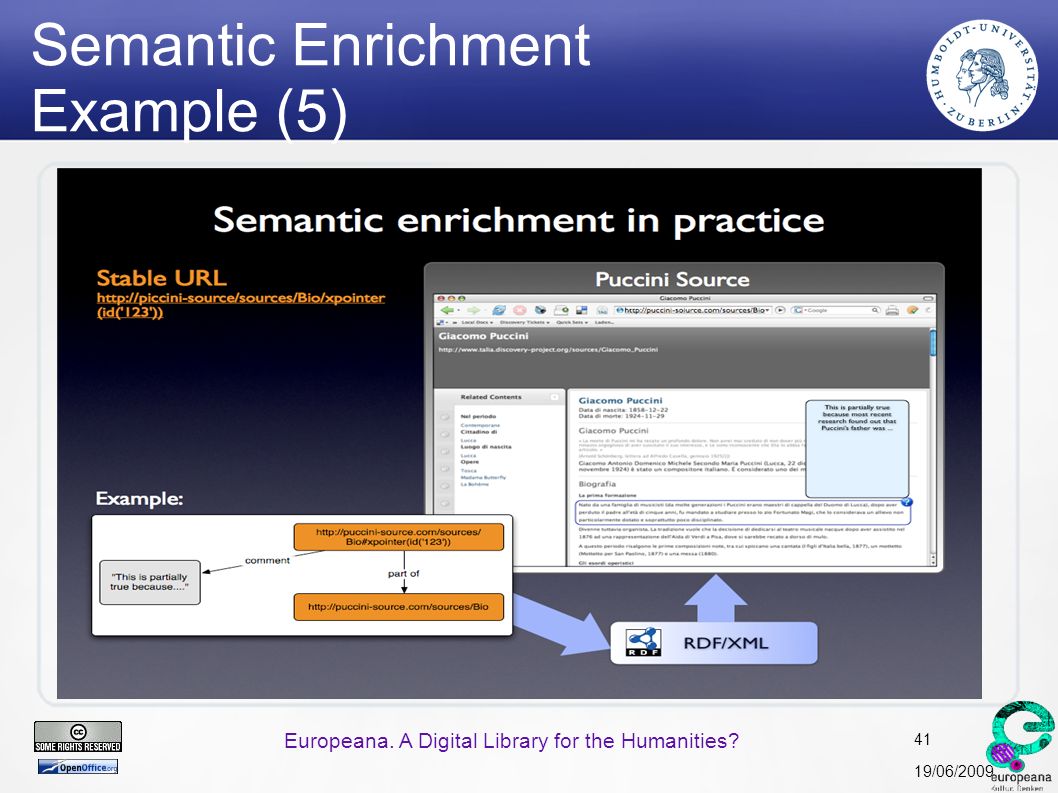Open the address bar URL history dropdown
Image resolution: width=1058 pixels, height=793 pixels.
767,310
